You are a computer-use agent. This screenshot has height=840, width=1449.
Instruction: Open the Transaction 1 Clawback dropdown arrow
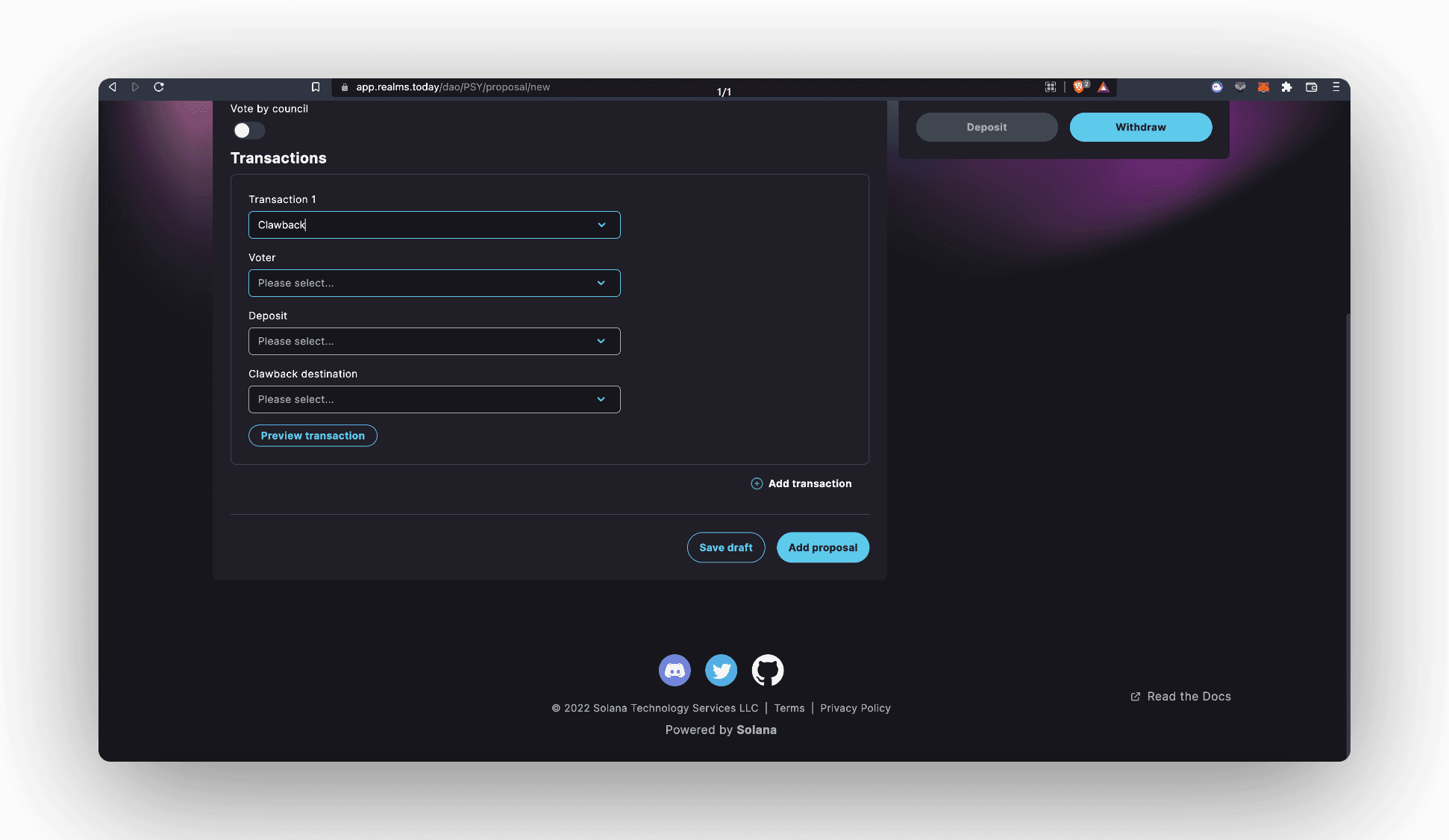click(x=601, y=225)
